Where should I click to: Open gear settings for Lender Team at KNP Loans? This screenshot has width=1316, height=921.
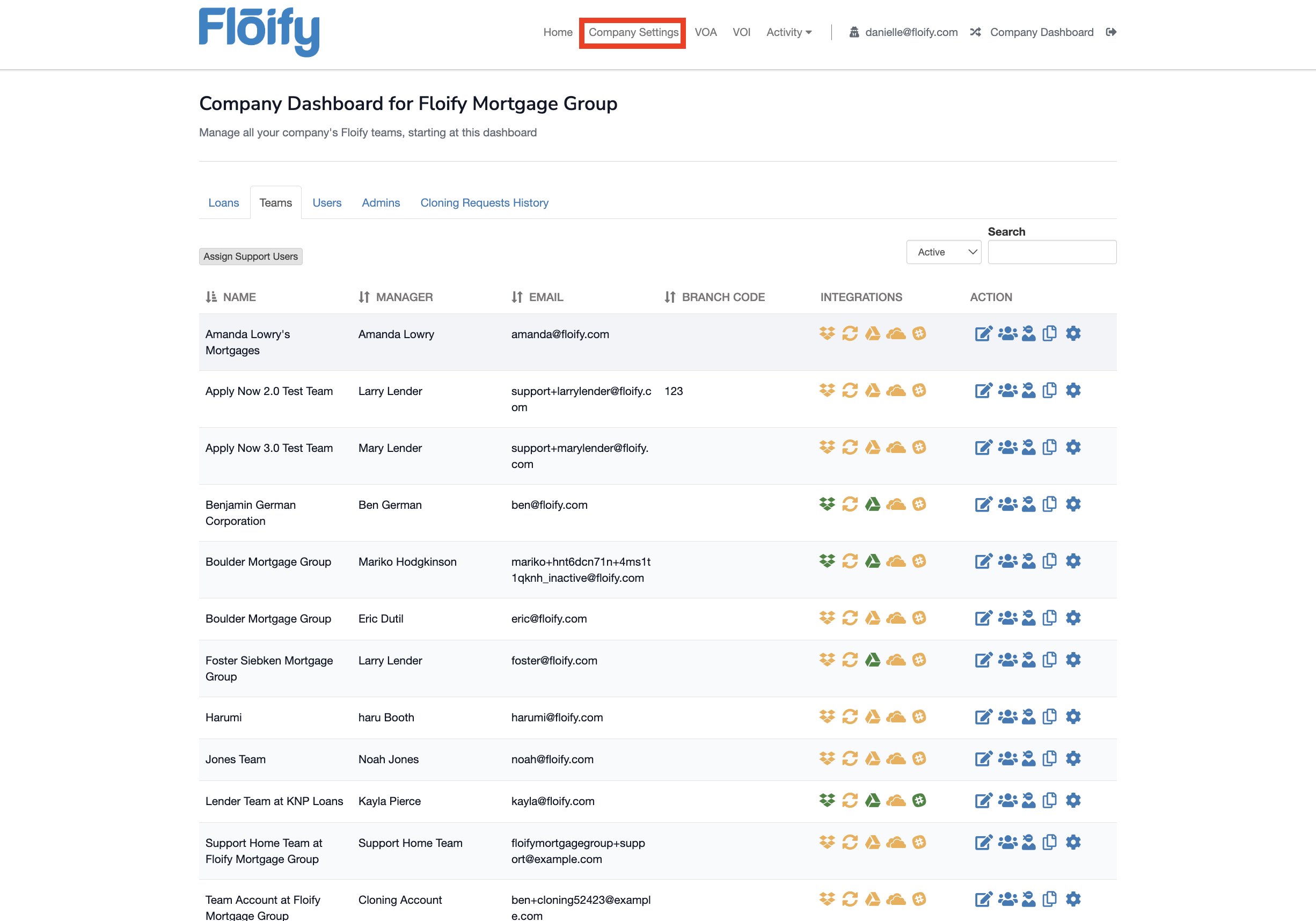[x=1073, y=800]
